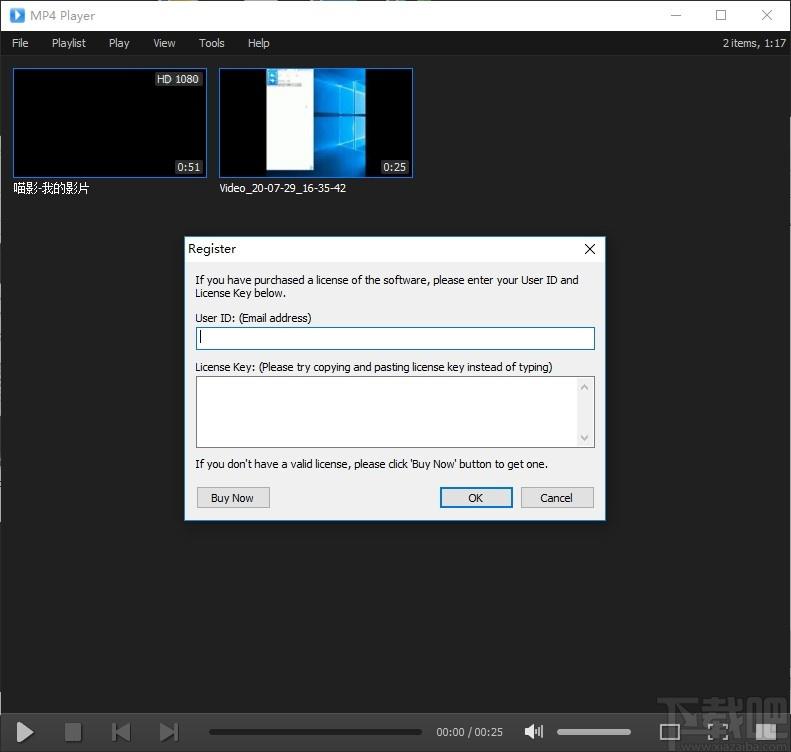Select the Video_20-07-29_16-35-42 thumbnail
This screenshot has width=791, height=752.
click(316, 123)
